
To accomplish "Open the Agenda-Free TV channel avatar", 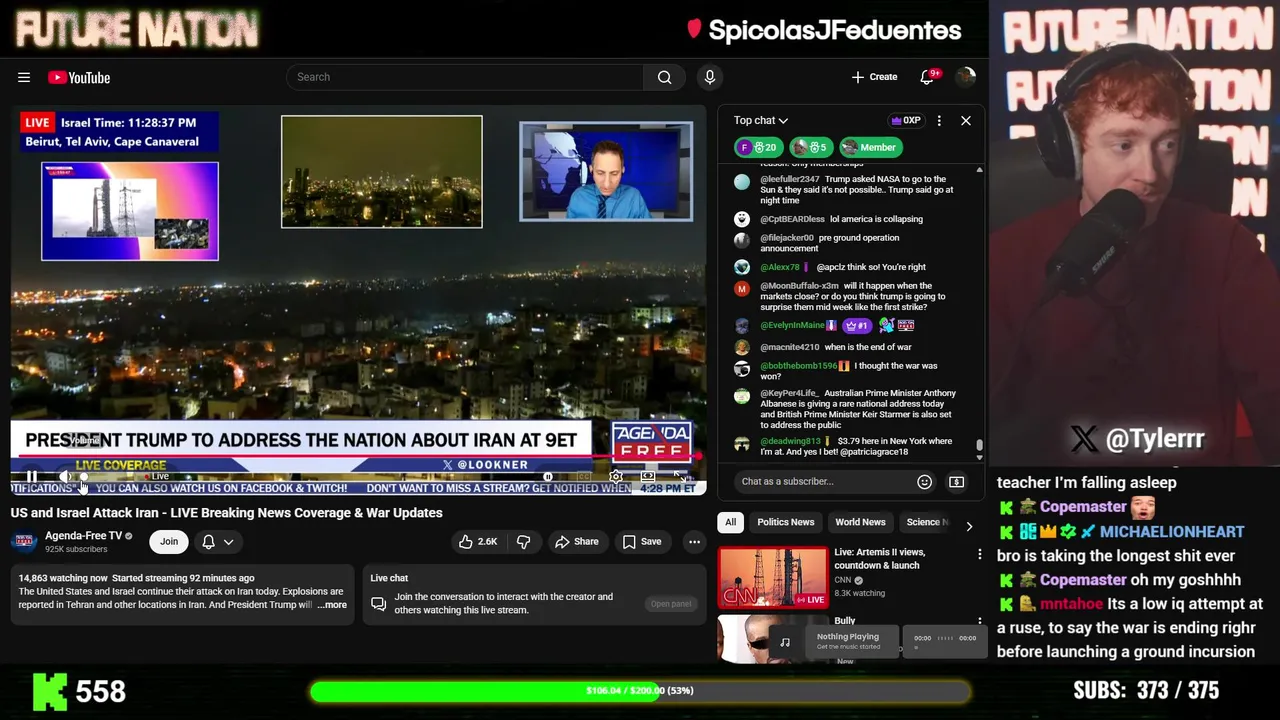I will coord(25,542).
